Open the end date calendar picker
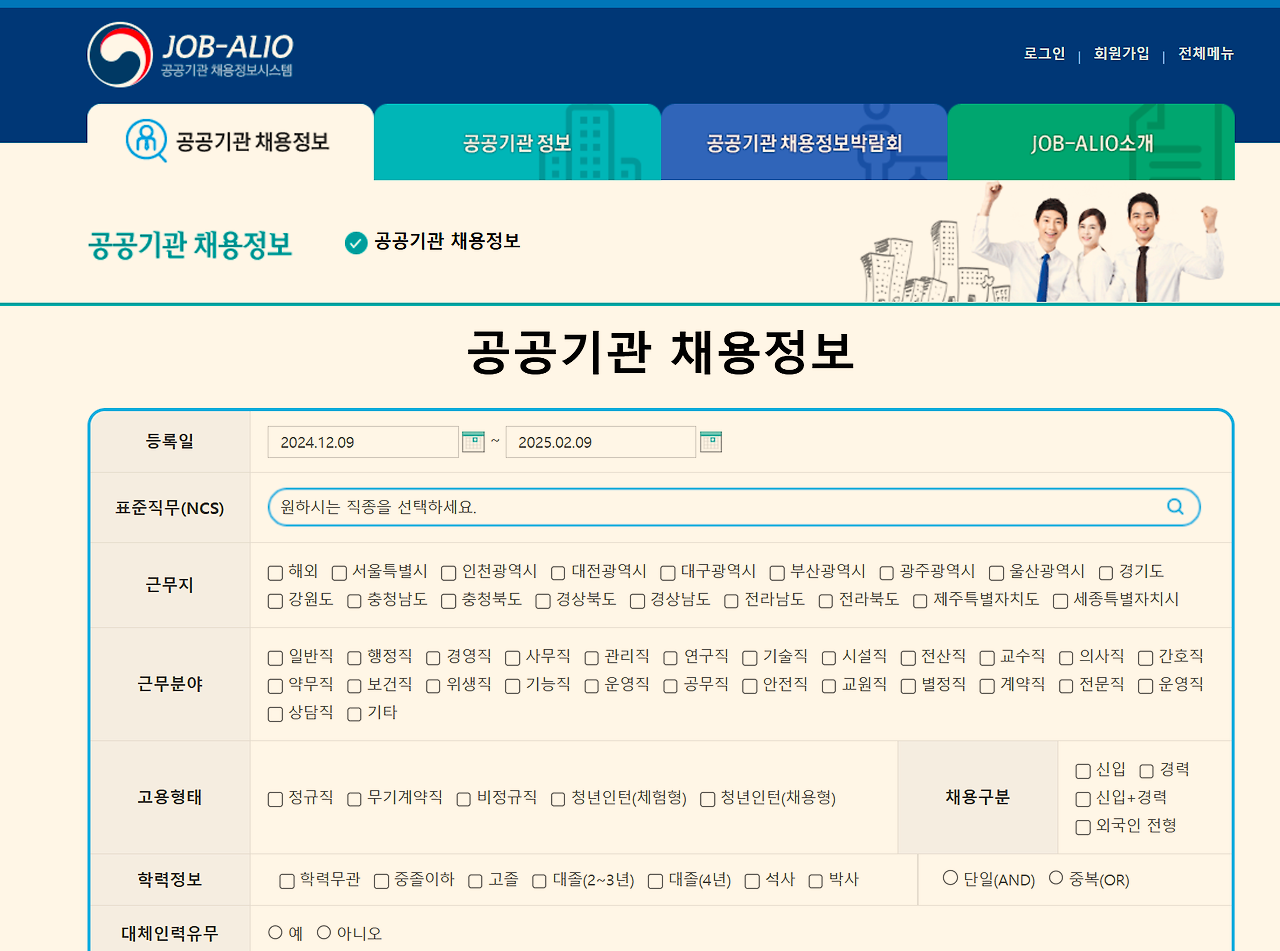 (711, 441)
